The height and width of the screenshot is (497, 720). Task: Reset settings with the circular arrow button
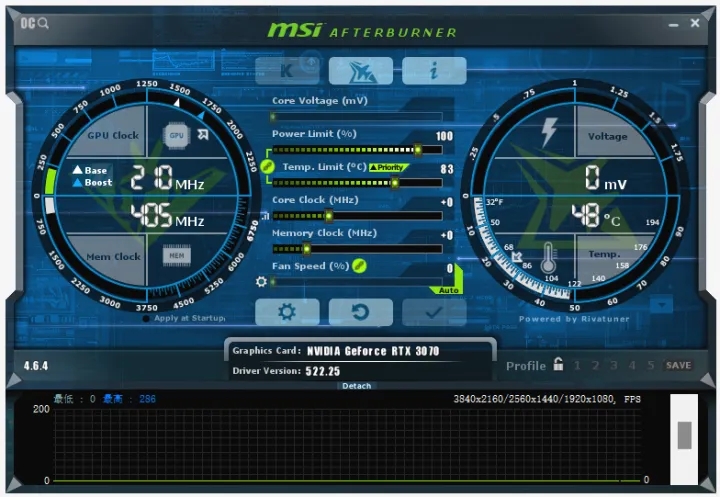point(361,312)
